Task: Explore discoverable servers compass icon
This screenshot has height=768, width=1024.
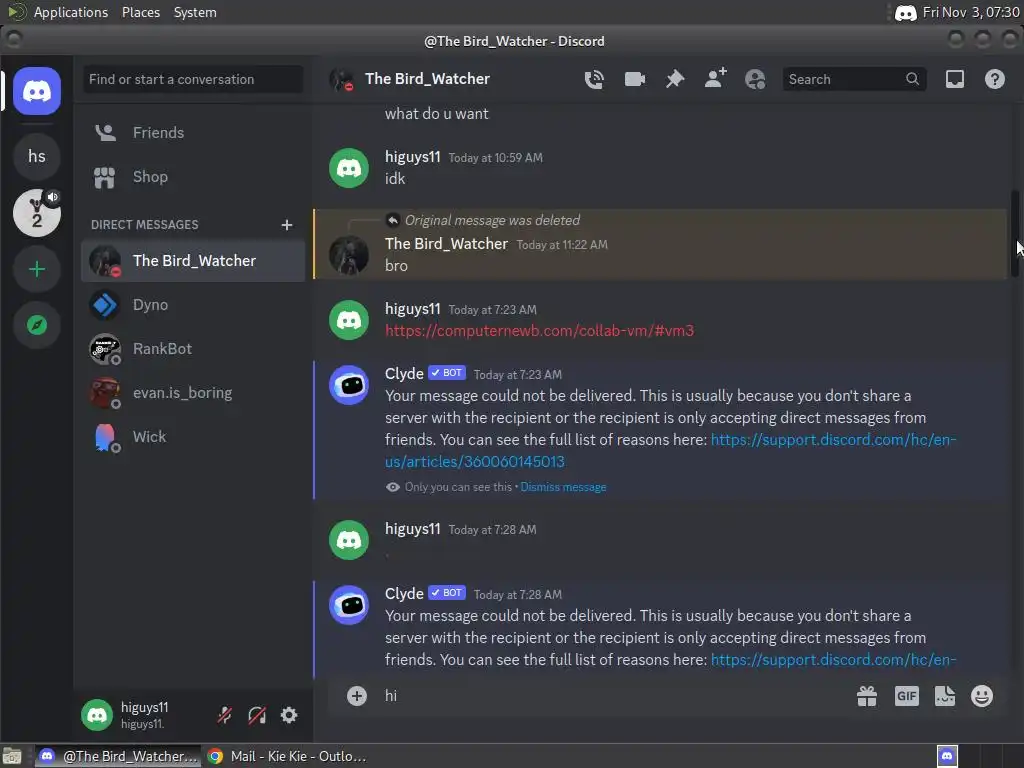Action: pos(37,325)
